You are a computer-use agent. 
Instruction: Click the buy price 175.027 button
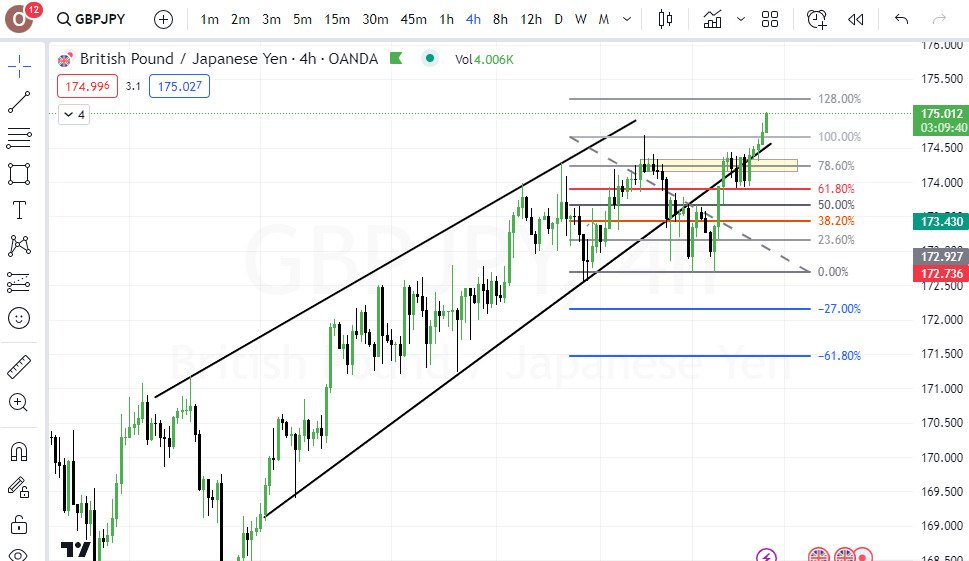(180, 86)
